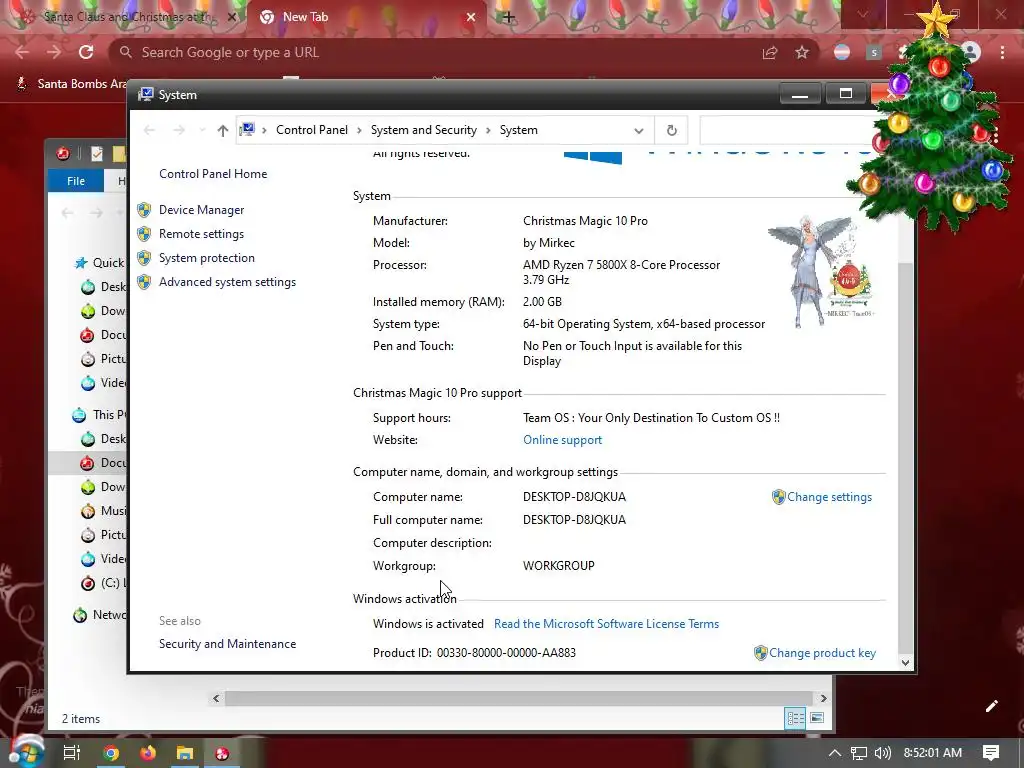The width and height of the screenshot is (1024, 768).
Task: Select This PC in File Explorer tree
Action: point(99,415)
